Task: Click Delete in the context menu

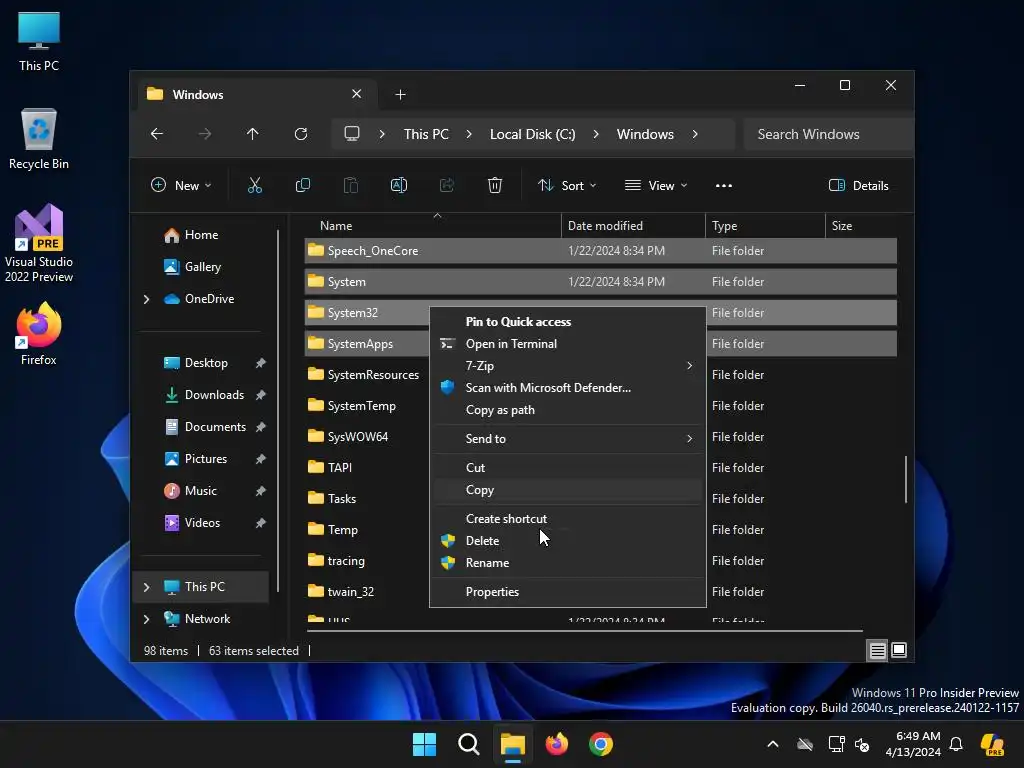Action: pos(568,541)
